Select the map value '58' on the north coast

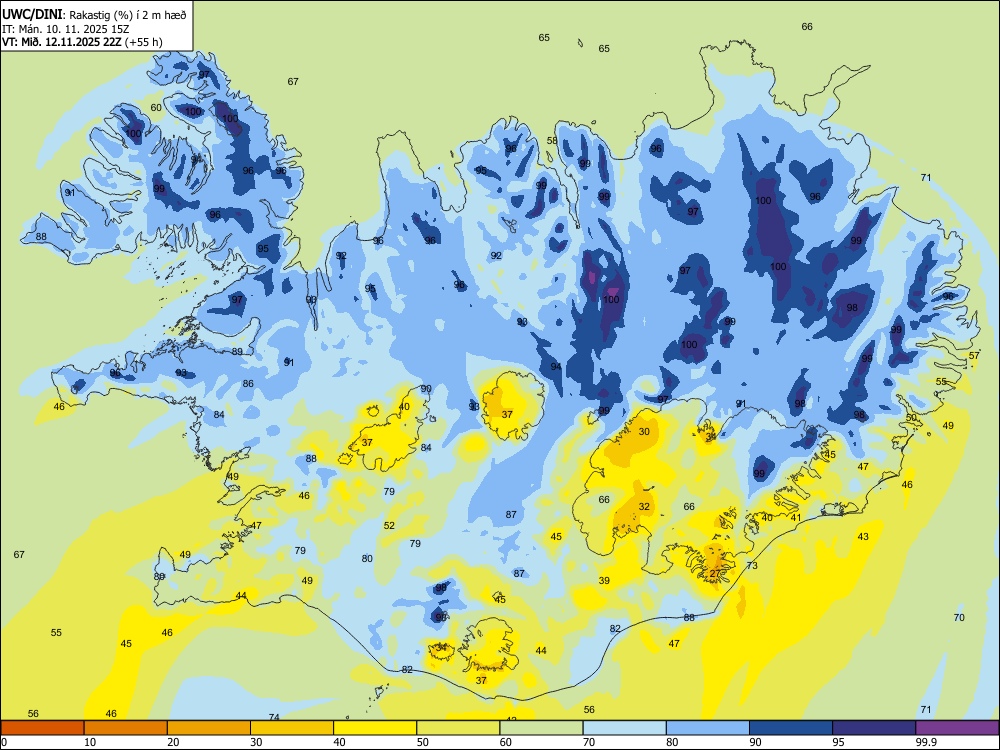[552, 140]
